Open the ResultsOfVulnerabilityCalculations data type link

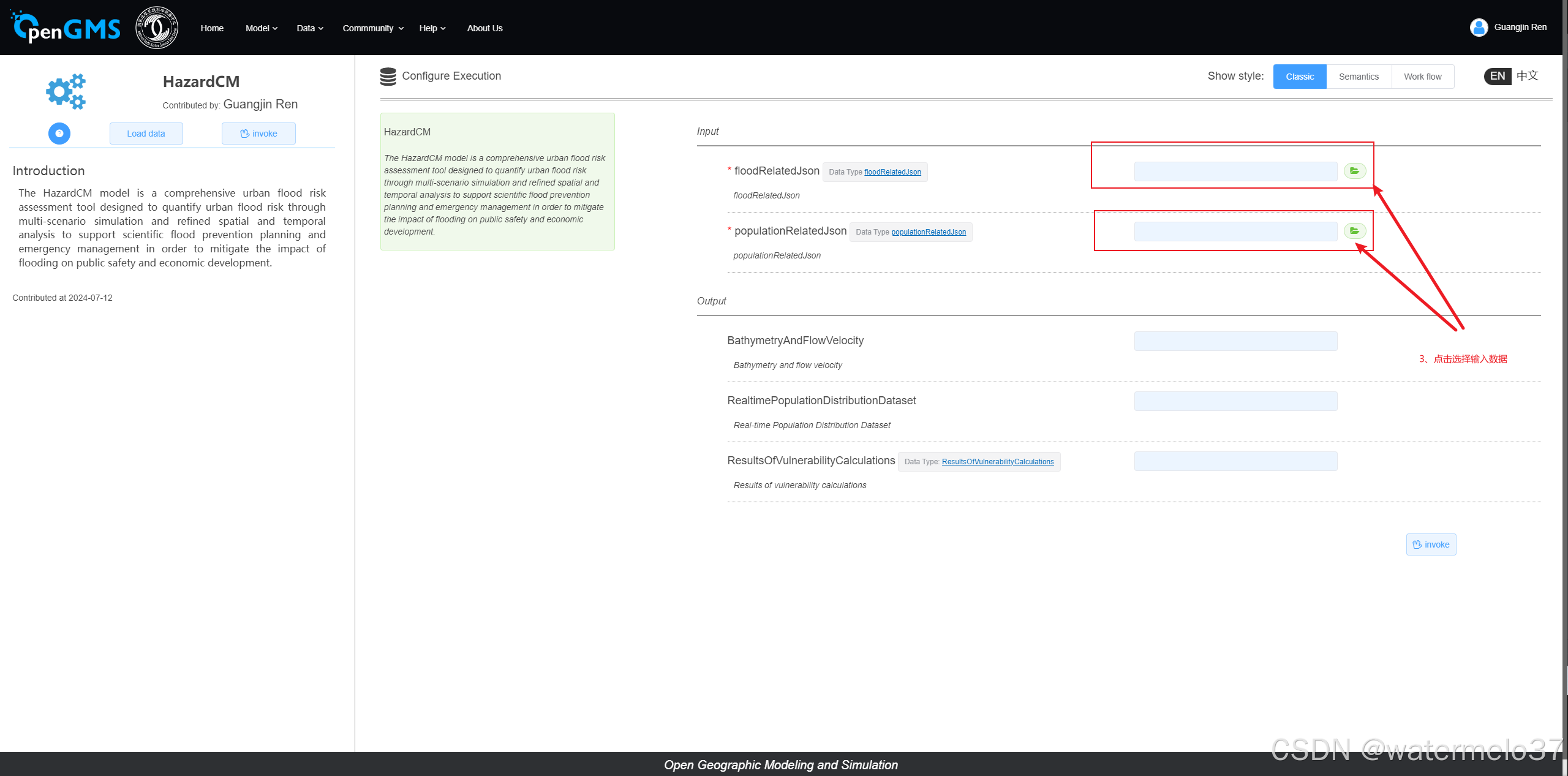[x=997, y=462]
